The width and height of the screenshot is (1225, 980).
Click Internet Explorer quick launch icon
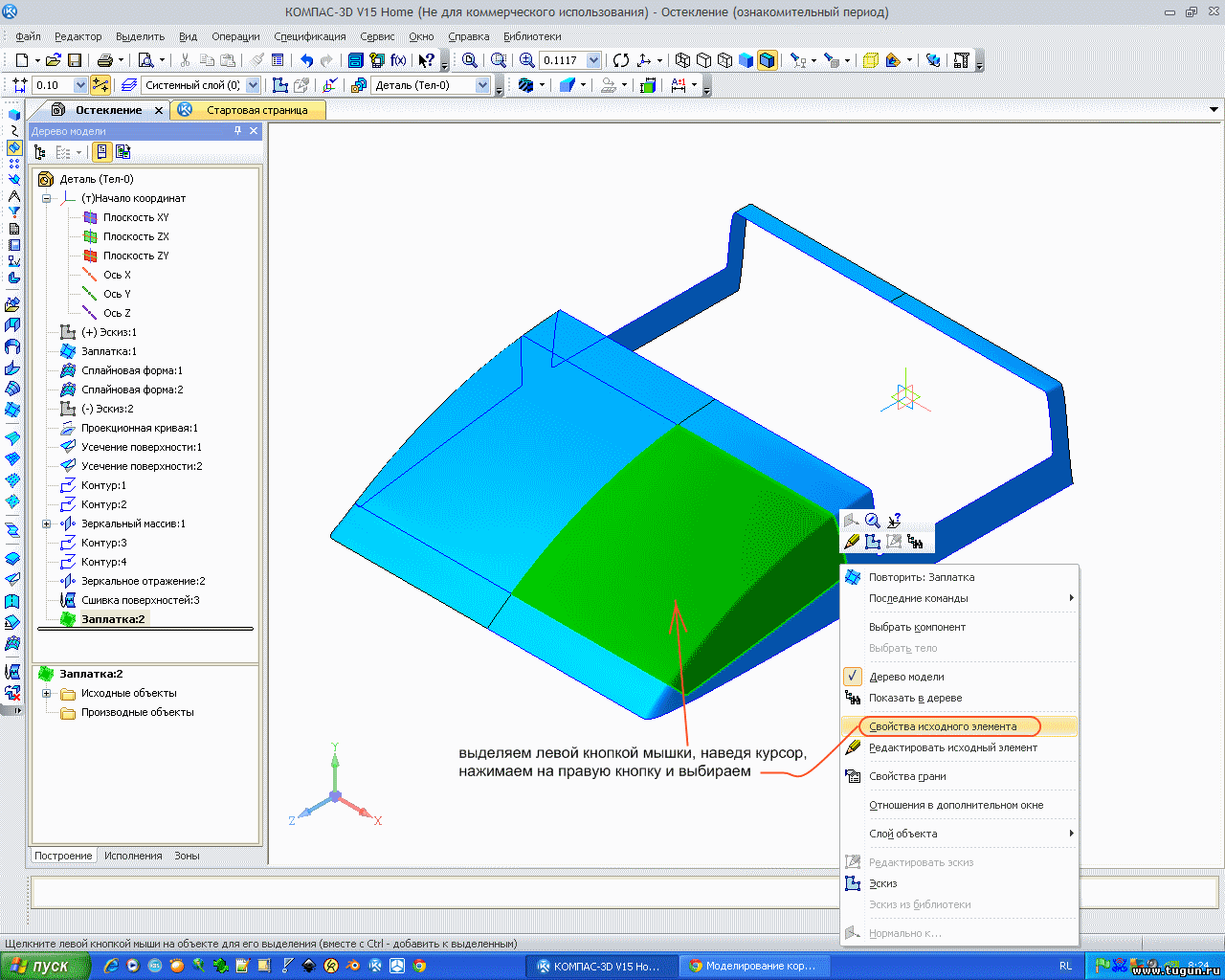111,966
